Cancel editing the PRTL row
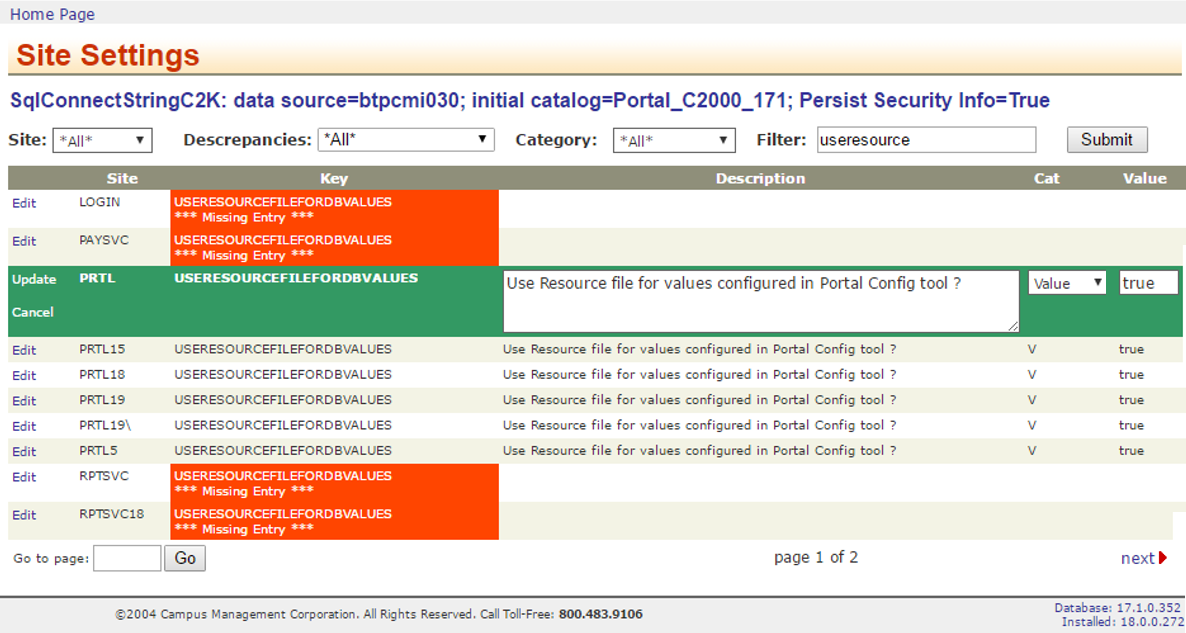Screen dimensions: 1186x633 point(33,312)
